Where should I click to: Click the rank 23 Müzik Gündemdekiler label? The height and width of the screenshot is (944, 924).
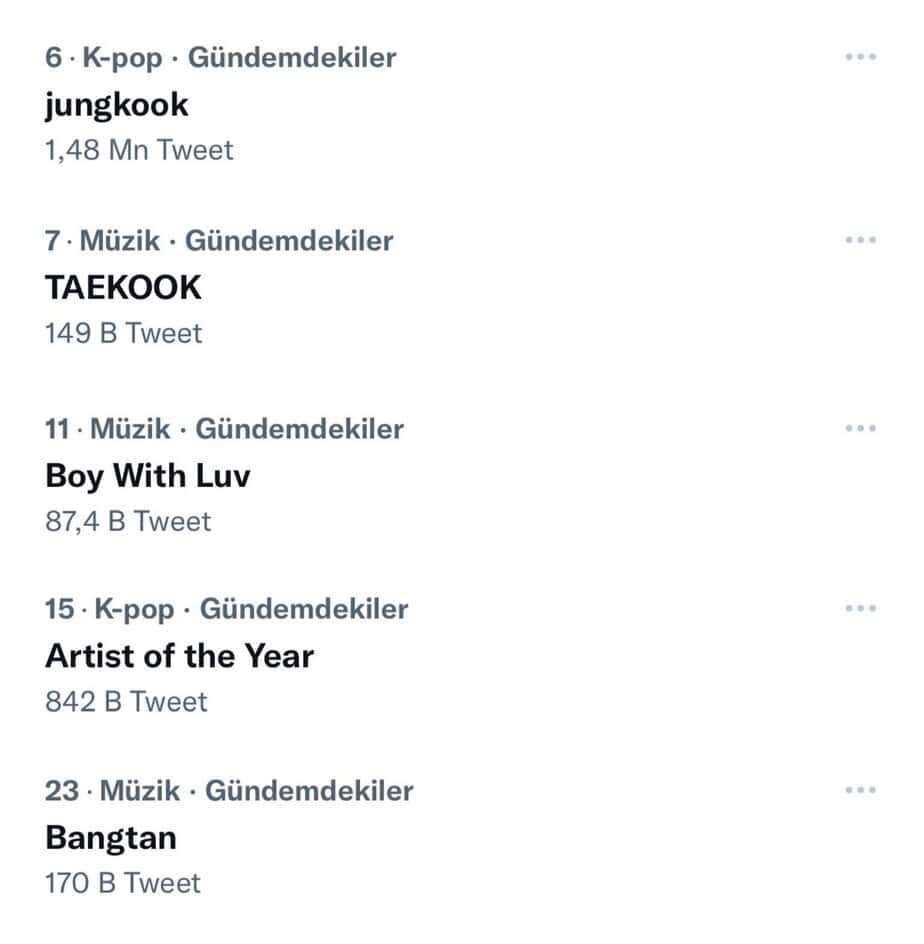229,791
